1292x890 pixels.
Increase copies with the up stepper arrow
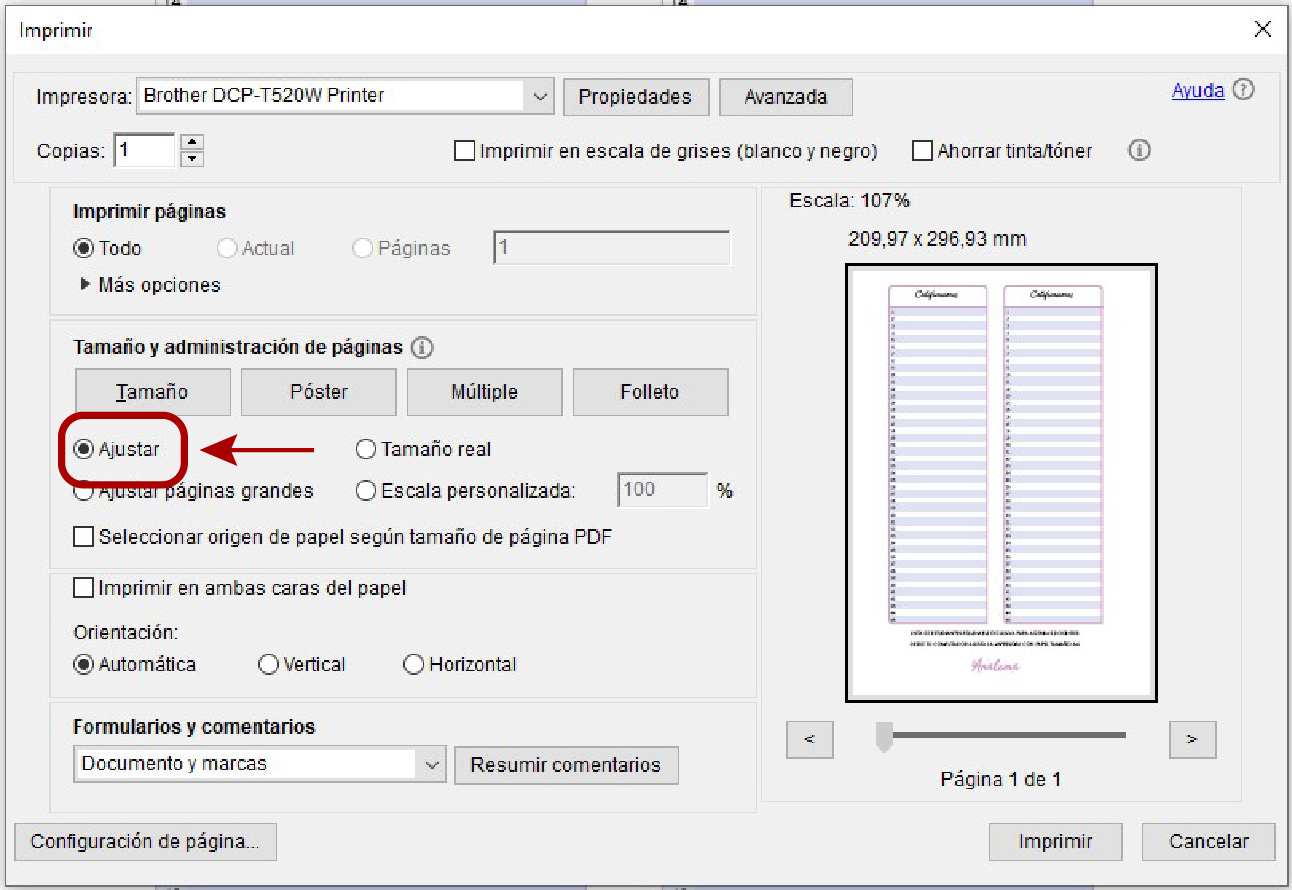[193, 142]
